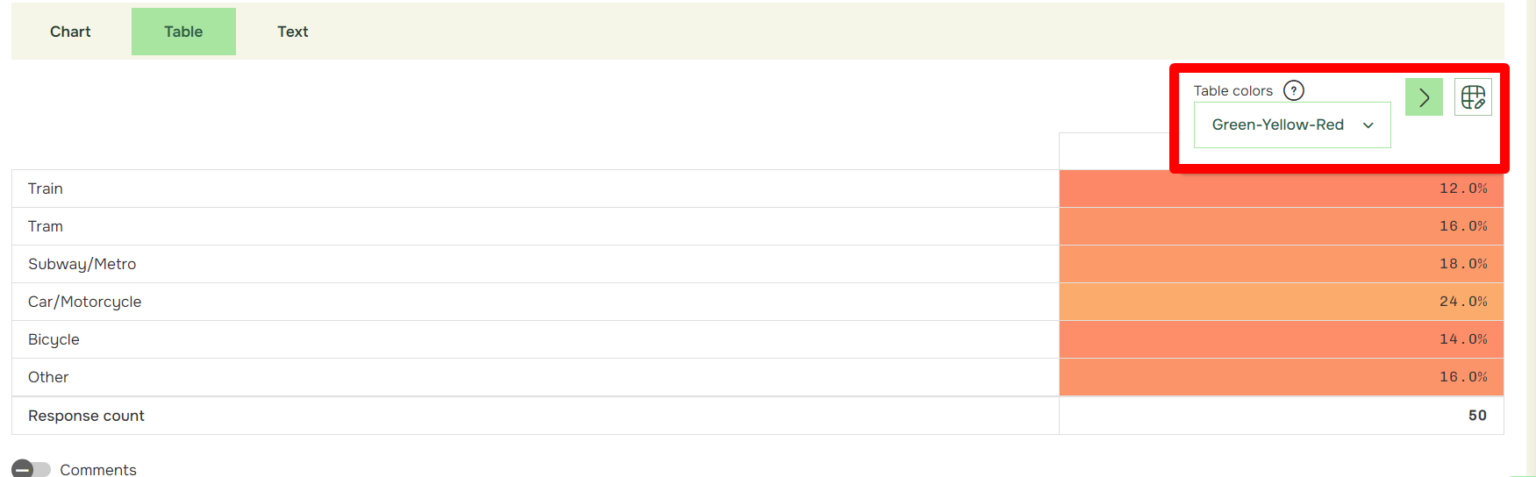Screen dimensions: 1536x477
Task: Click the green right-arrow chevron button
Action: pos(1424,97)
